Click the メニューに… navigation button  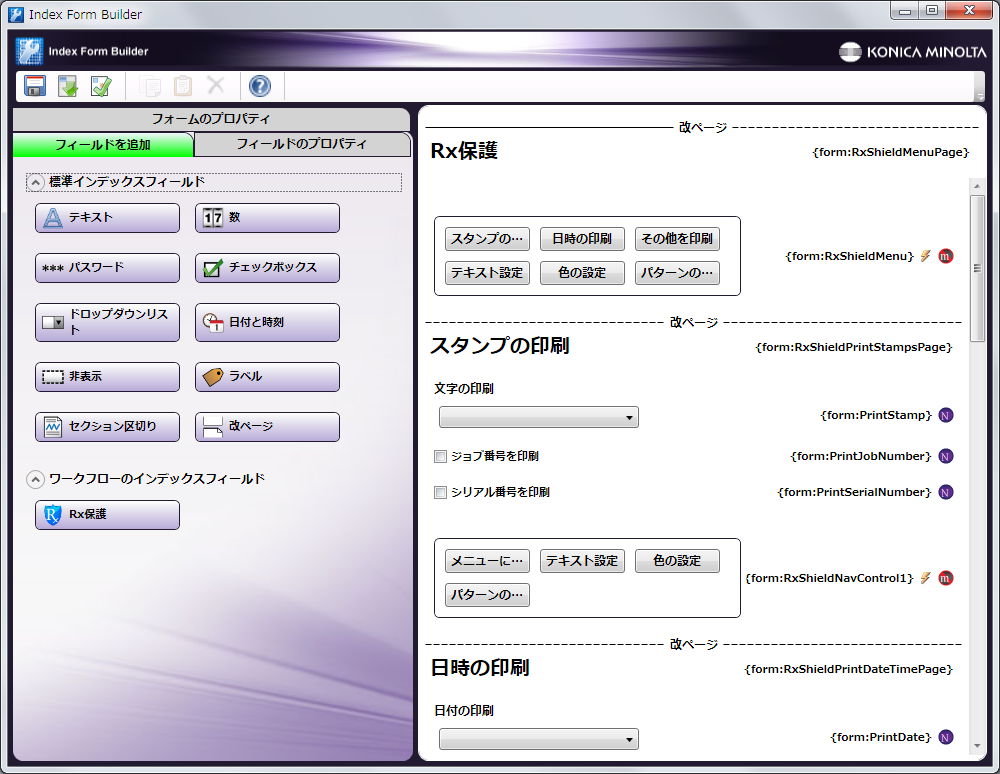[x=487, y=561]
